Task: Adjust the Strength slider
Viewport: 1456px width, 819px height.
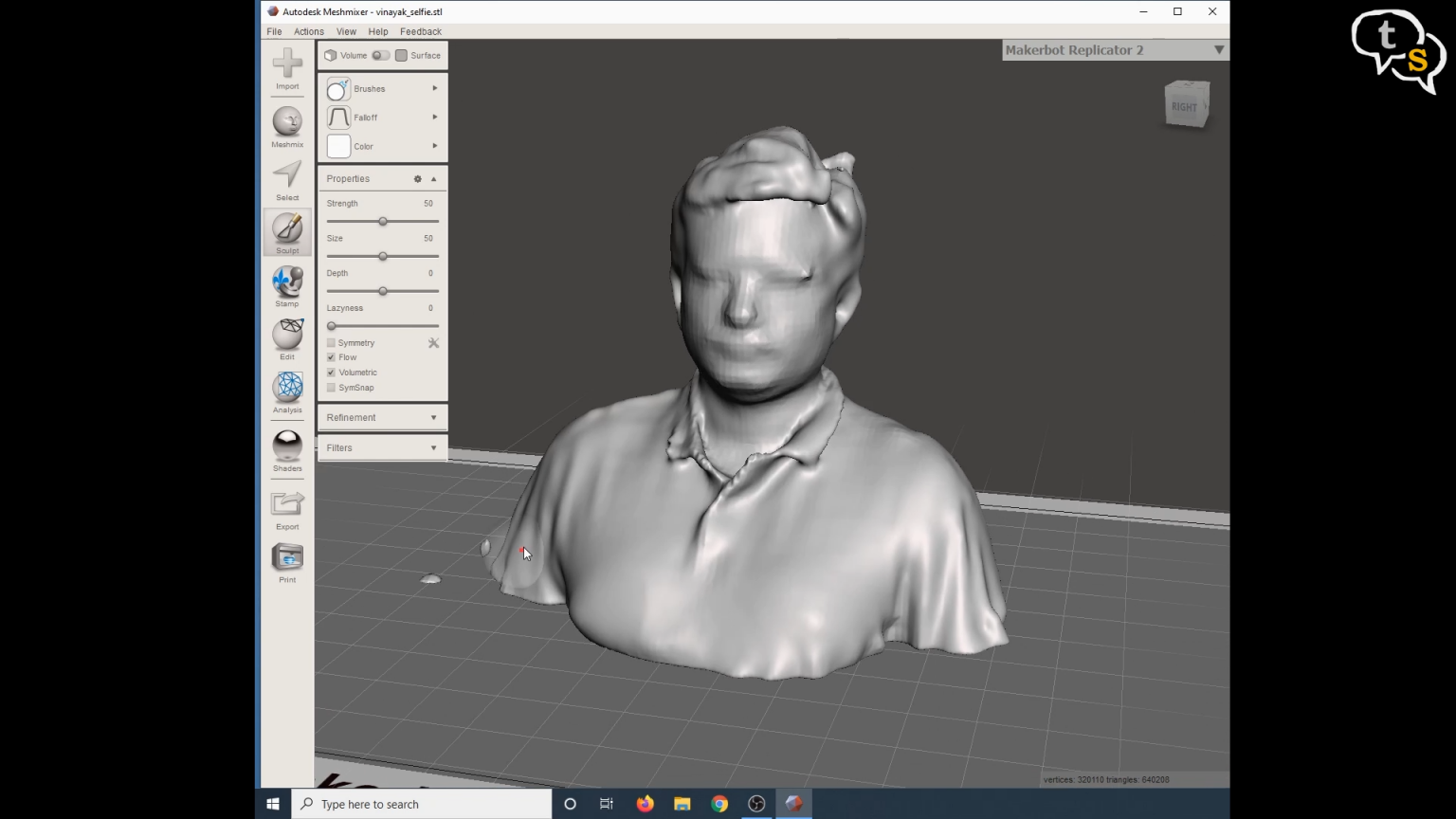Action: (x=382, y=221)
